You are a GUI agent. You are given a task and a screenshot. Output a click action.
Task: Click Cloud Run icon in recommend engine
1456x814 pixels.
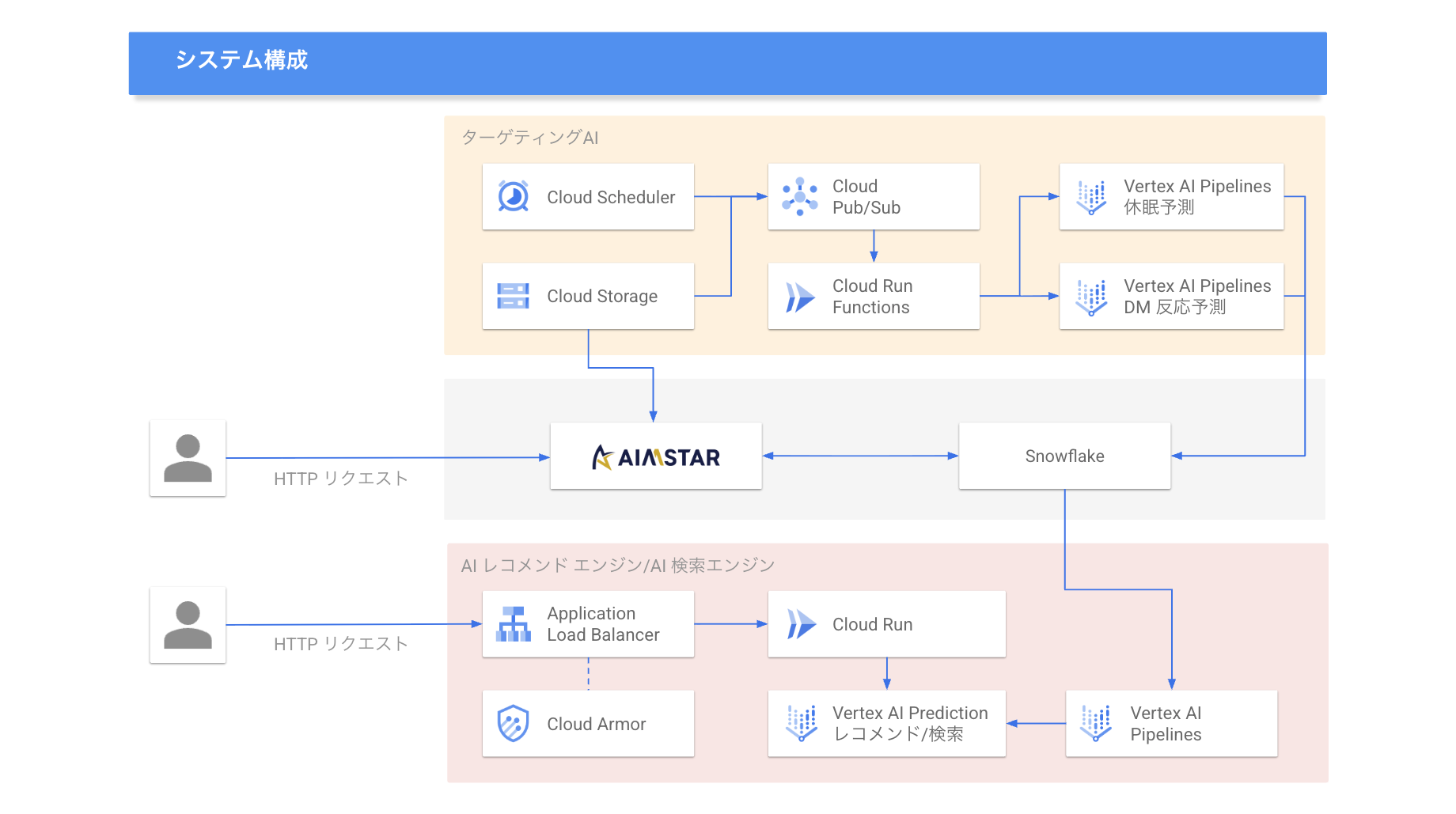pyautogui.click(x=801, y=624)
